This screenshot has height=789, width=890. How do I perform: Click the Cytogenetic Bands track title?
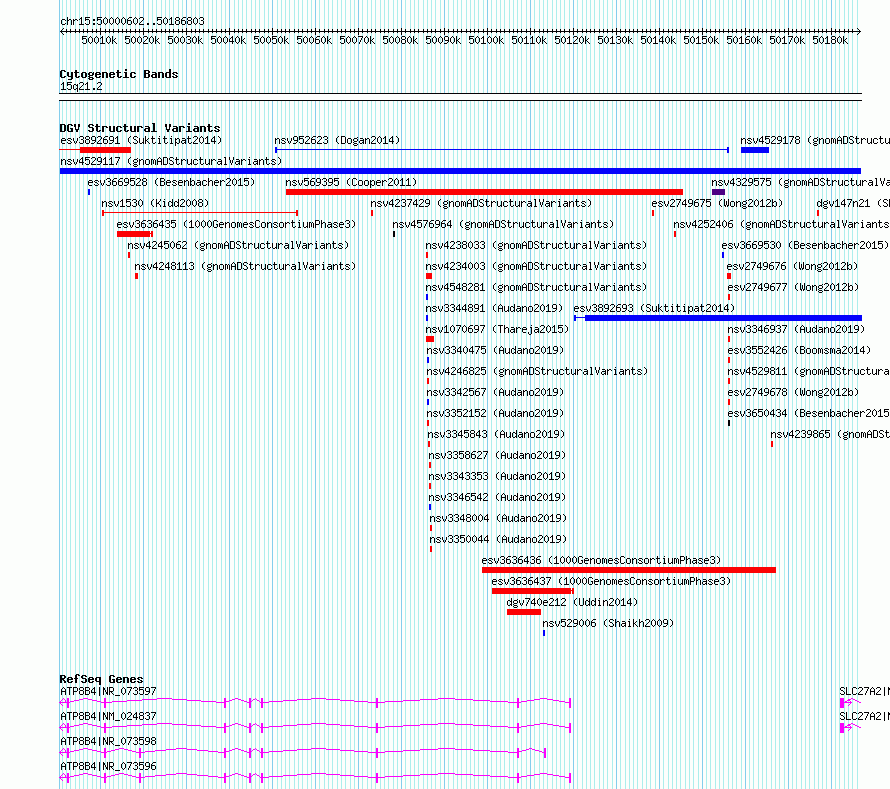tap(119, 74)
